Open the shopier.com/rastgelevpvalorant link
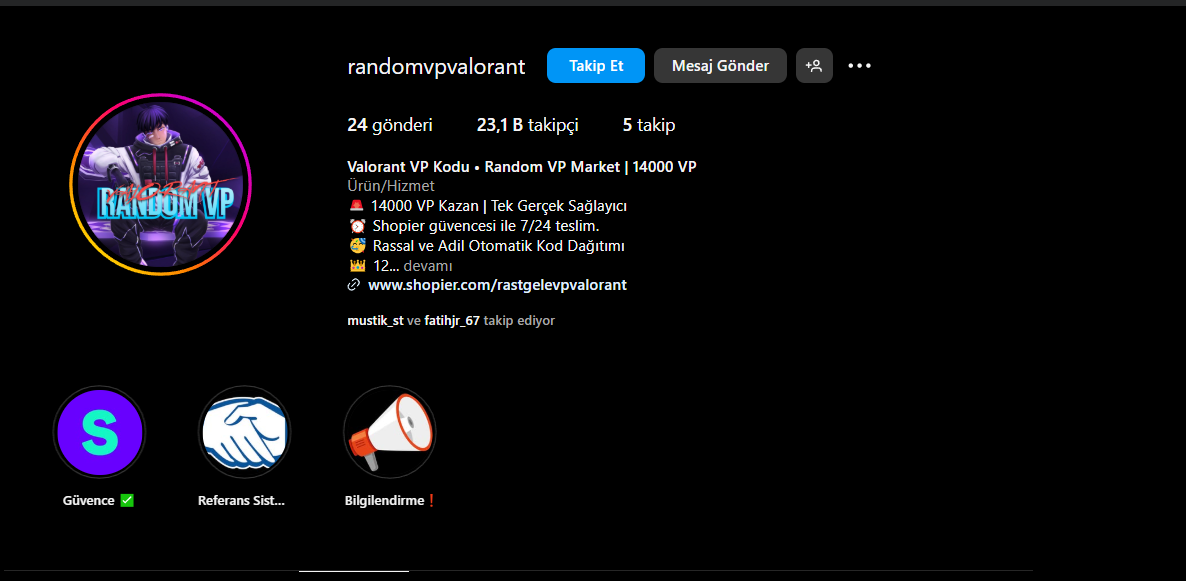The image size is (1186, 581). point(497,285)
